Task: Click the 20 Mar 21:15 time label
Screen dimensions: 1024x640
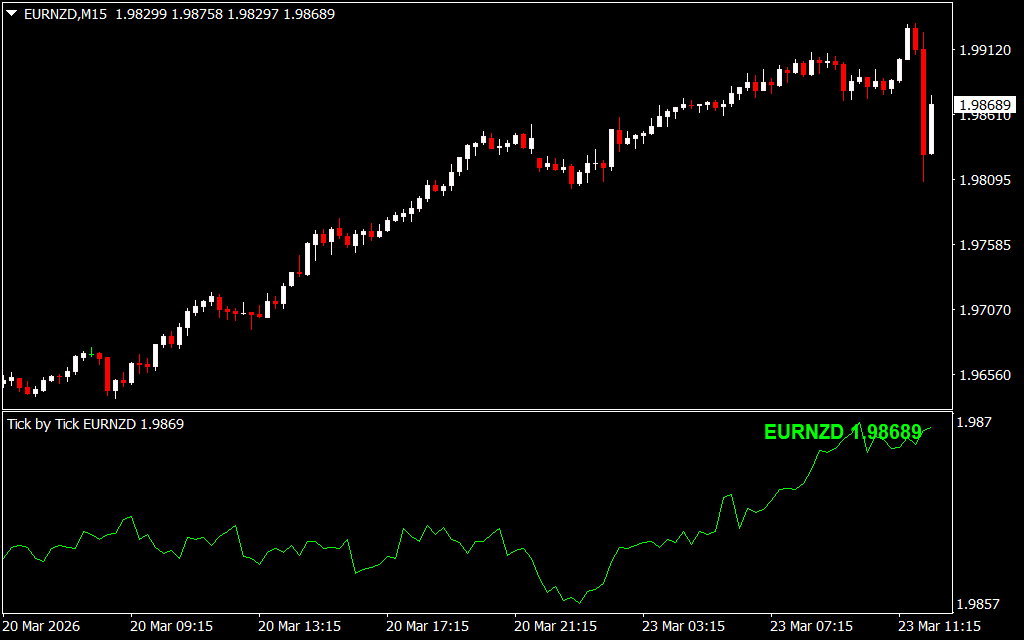Action: (x=555, y=626)
